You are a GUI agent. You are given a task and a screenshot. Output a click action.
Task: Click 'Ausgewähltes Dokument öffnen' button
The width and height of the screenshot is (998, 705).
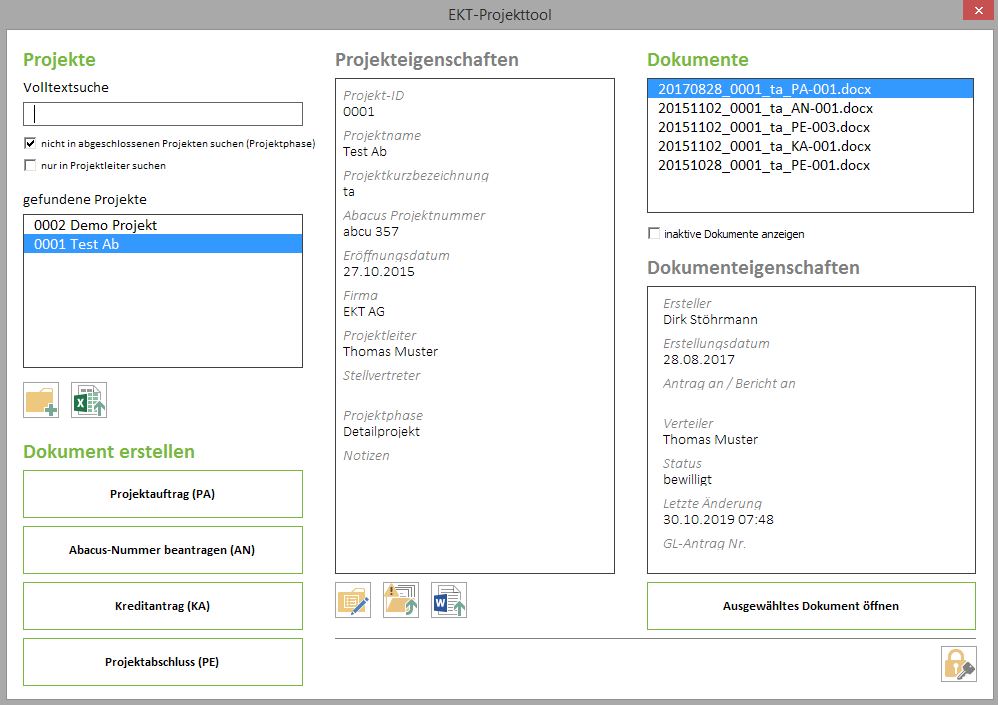tap(812, 606)
